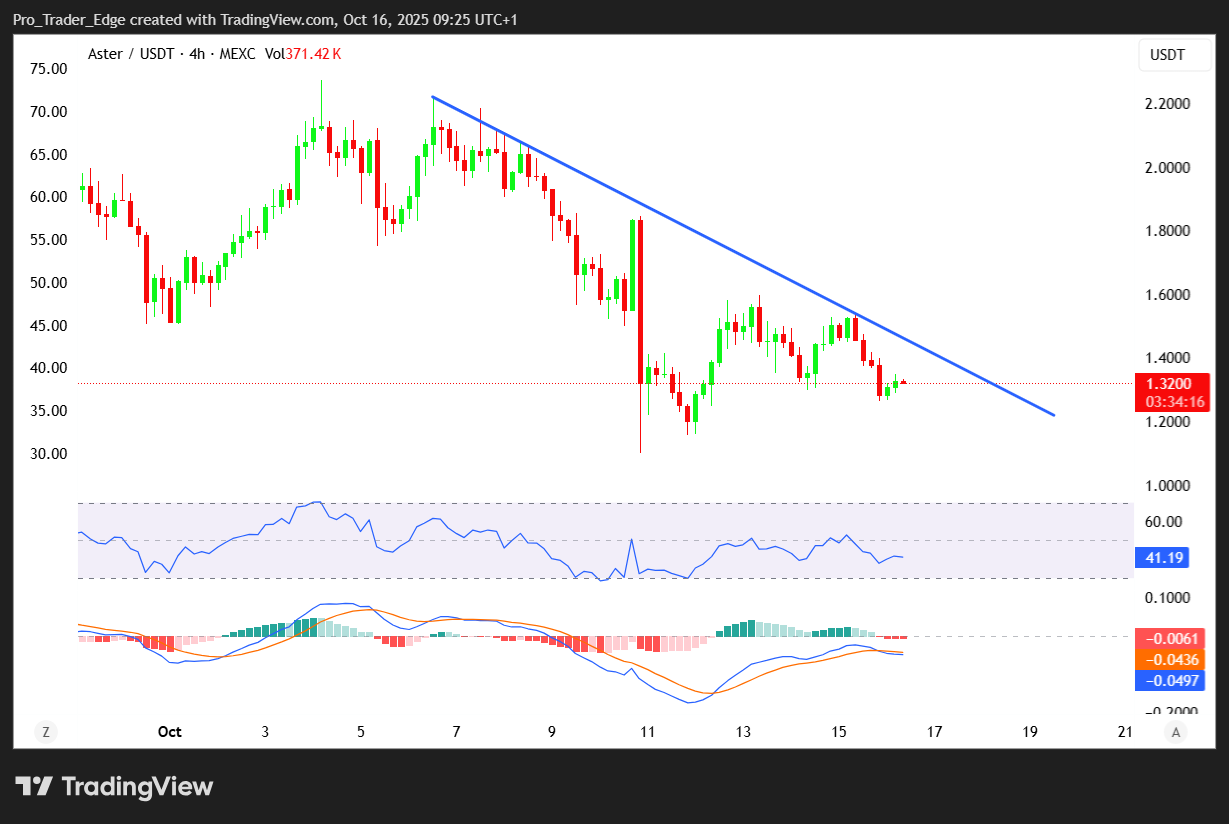Click the Z timezone button
The image size is (1229, 824).
(45, 732)
